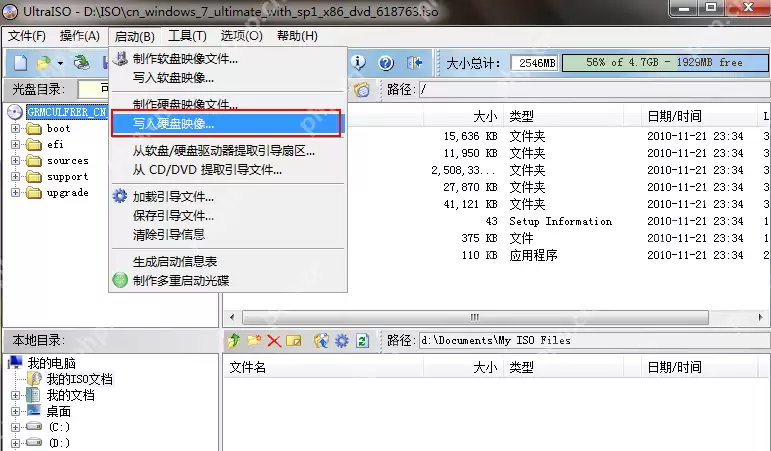Screen dimensions: 771x451
Task: Open the 工具(T) menu
Action: click(187, 36)
